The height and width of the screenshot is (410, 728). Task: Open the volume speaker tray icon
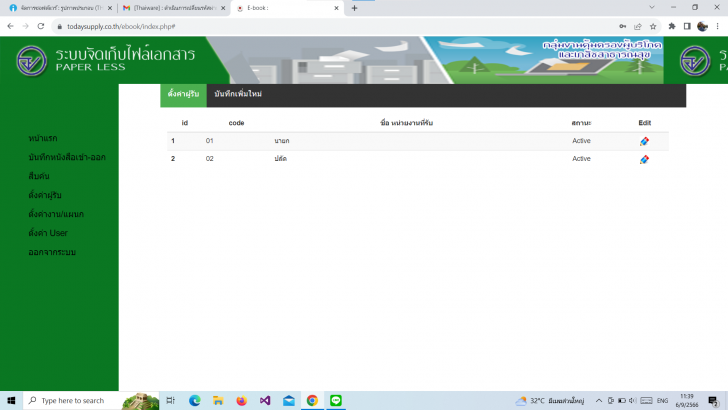point(632,401)
